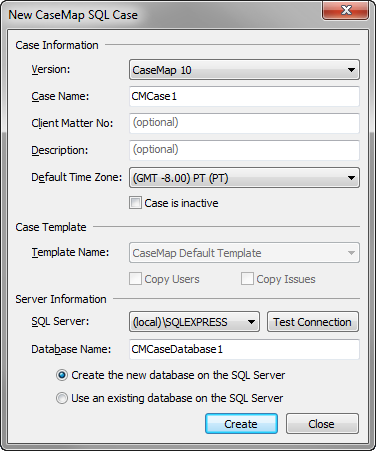
Task: Click the Default Time Zone label
Action: pyautogui.click(x=77, y=177)
